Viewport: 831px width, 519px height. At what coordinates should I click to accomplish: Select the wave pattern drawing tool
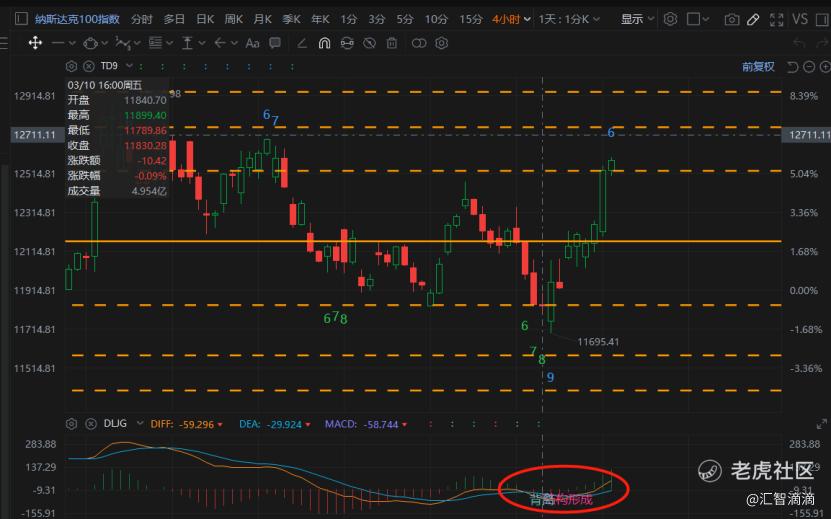coord(123,43)
